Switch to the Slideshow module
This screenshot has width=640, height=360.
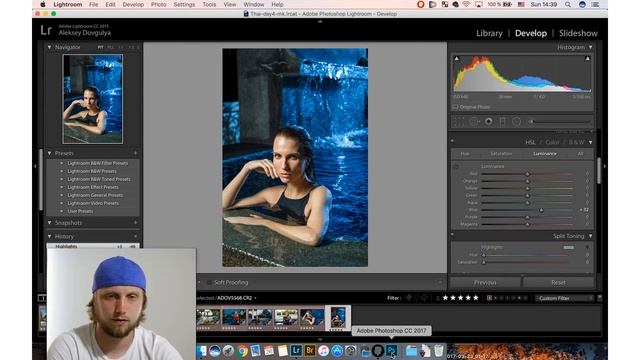578,33
